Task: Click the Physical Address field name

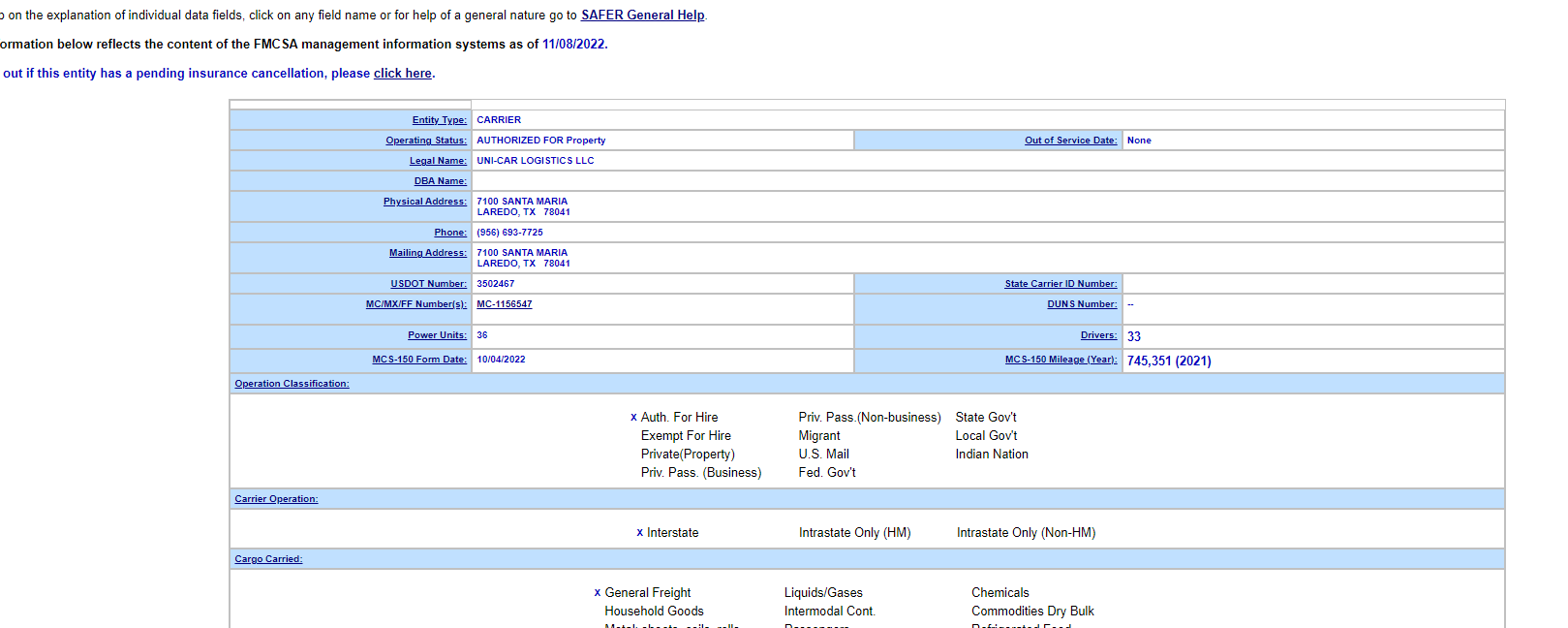Action: tap(425, 202)
